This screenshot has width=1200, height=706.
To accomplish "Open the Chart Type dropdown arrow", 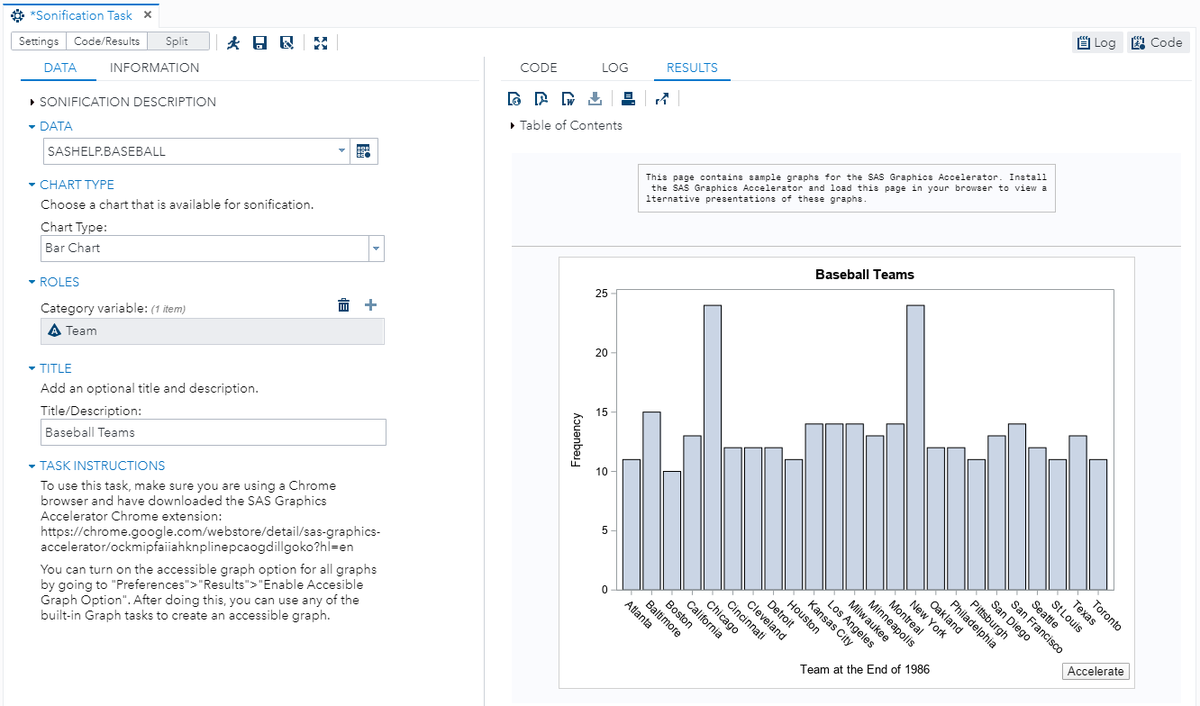I will pyautogui.click(x=376, y=248).
